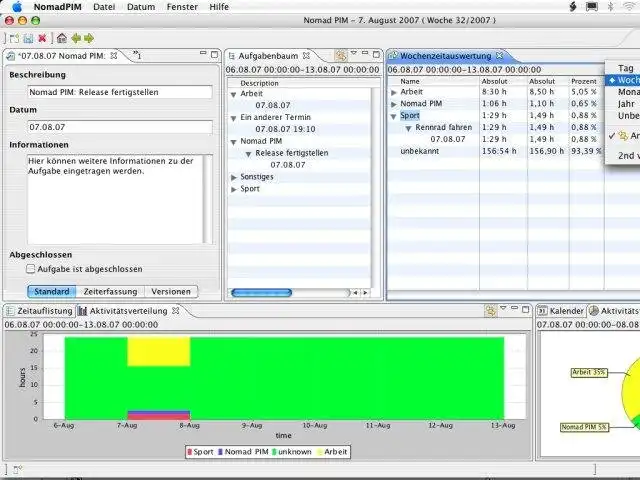This screenshot has width=640, height=480.
Task: Expand Nomad PIM row in Wochenzeitauswertung
Action: 393,104
